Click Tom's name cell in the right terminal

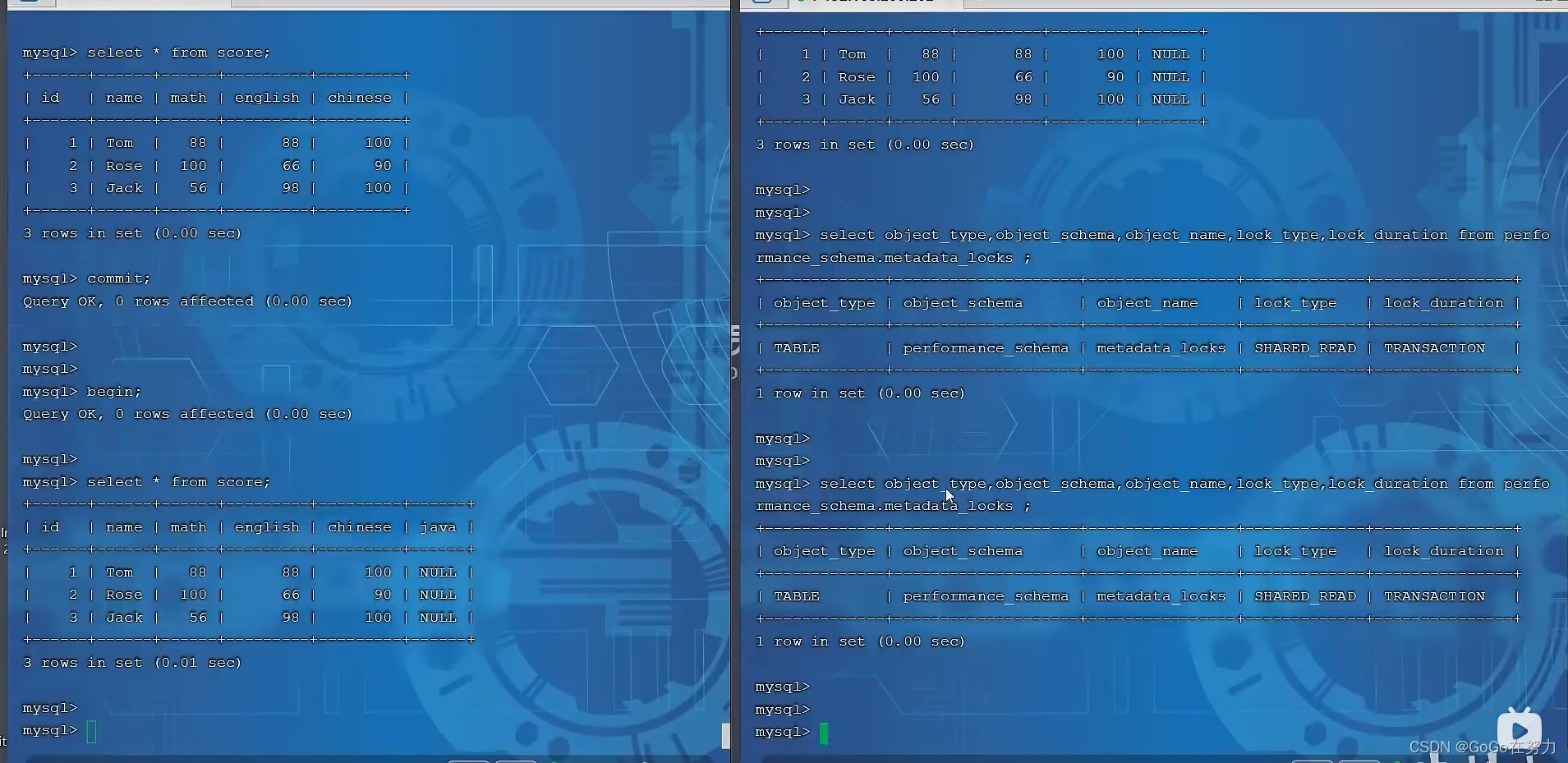pyautogui.click(x=852, y=54)
